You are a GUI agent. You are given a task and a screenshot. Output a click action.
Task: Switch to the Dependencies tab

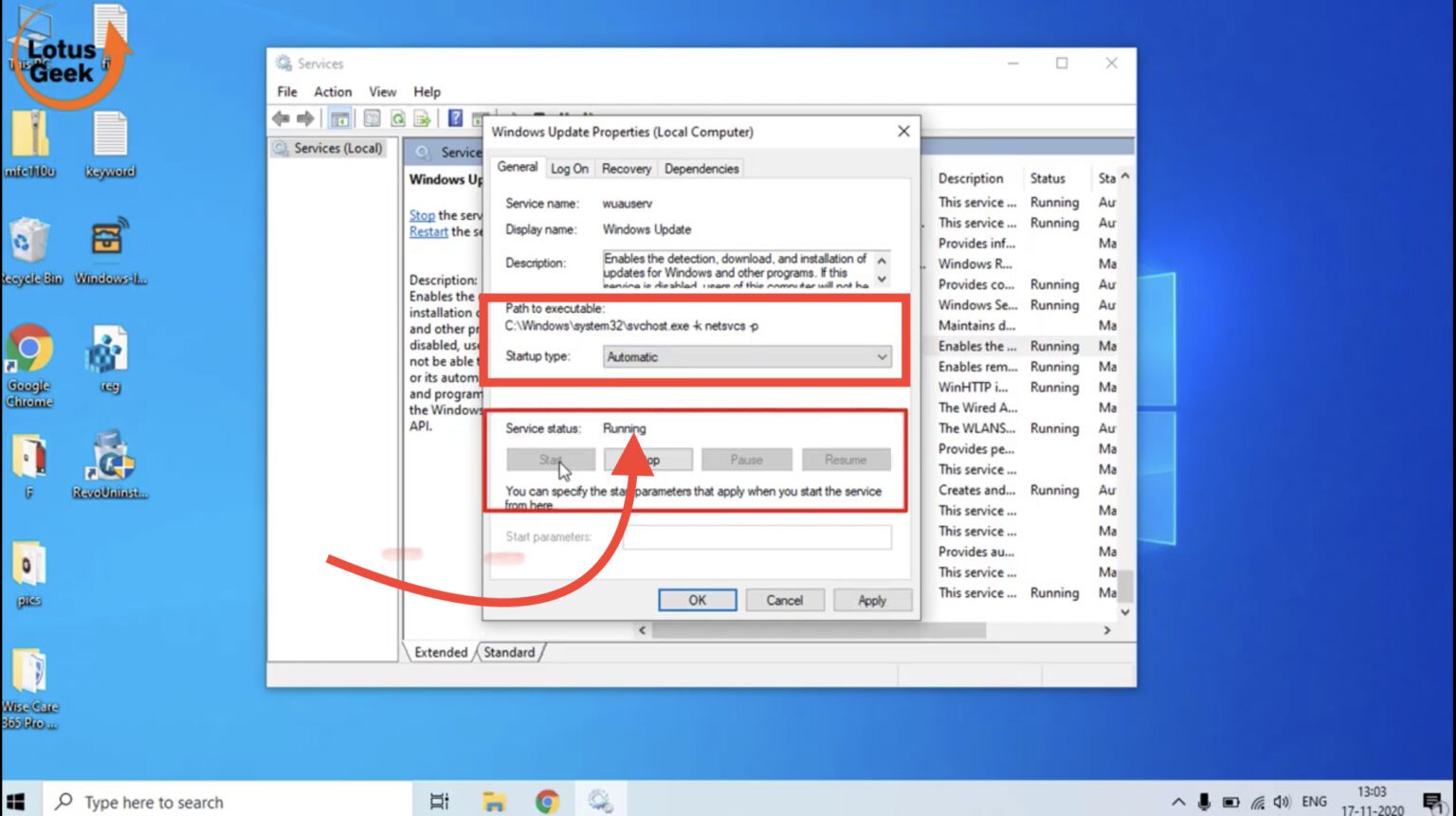[701, 169]
